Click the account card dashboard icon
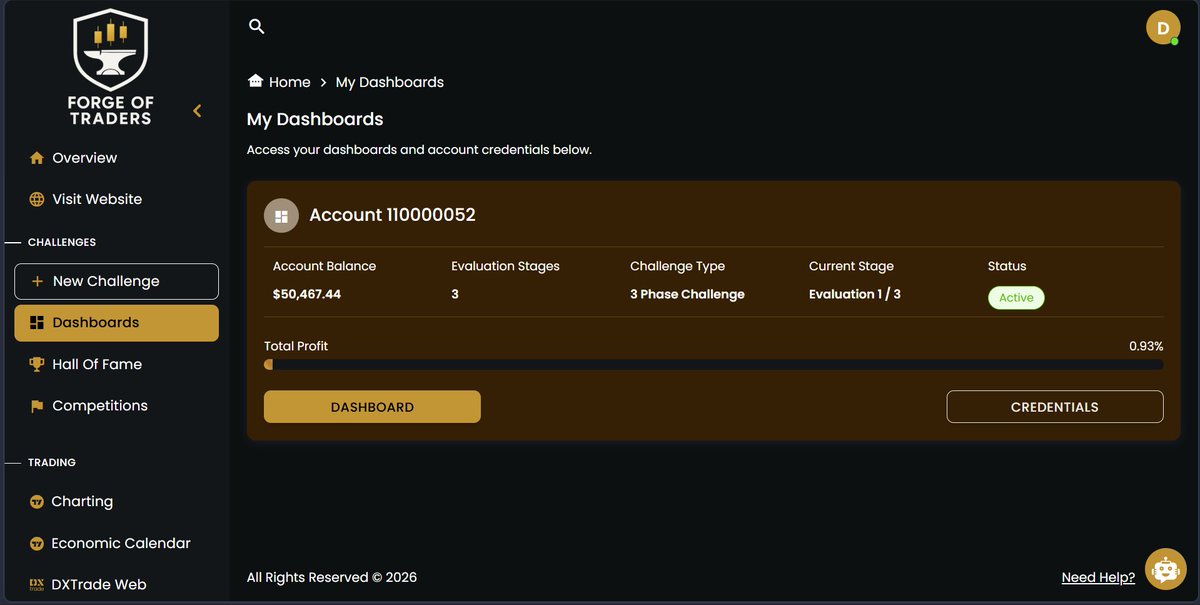1200x605 pixels. coord(281,215)
